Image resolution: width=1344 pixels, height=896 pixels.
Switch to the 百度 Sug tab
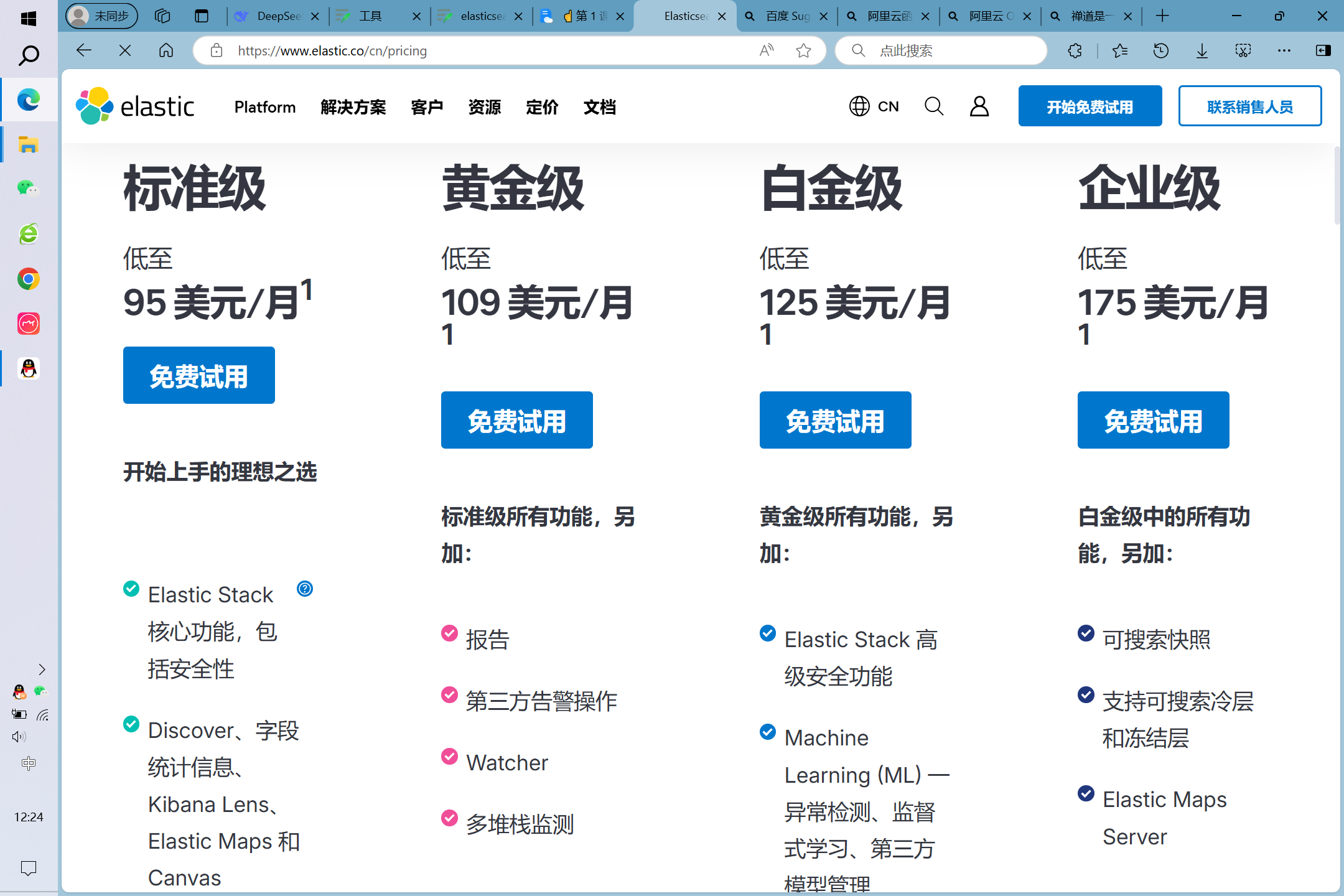787,16
